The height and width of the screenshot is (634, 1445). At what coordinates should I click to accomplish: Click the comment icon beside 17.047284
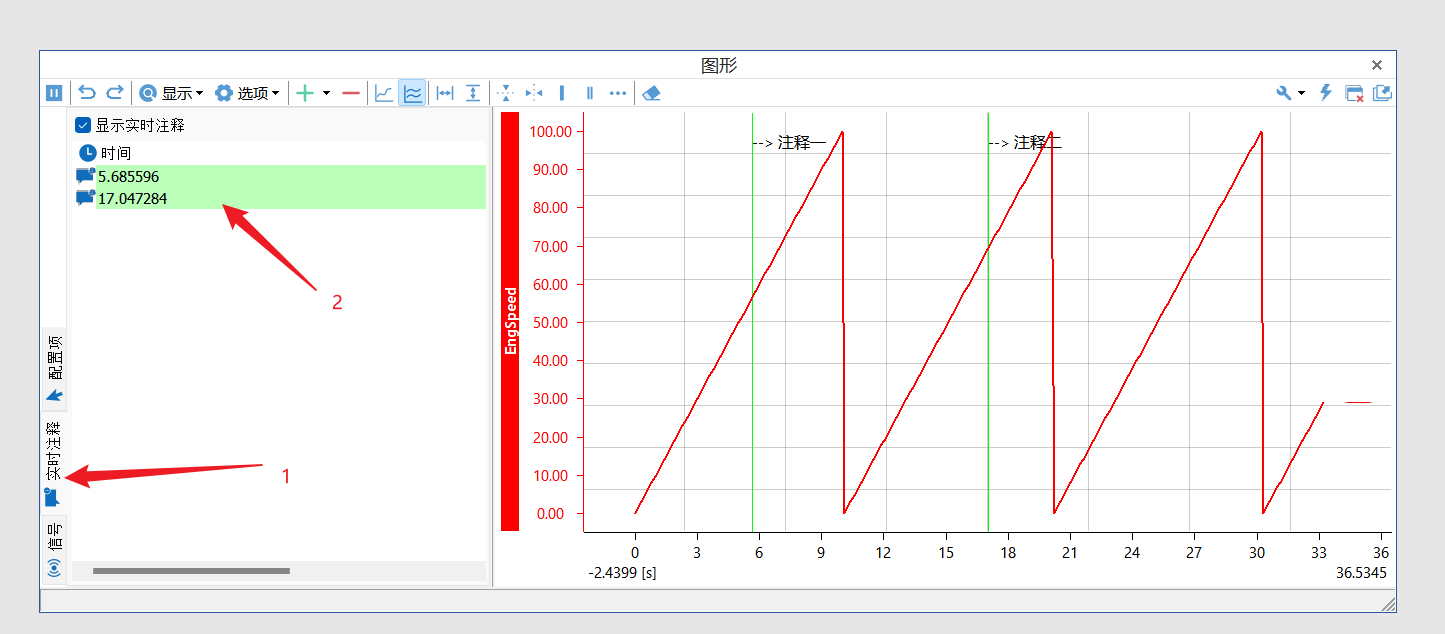85,198
